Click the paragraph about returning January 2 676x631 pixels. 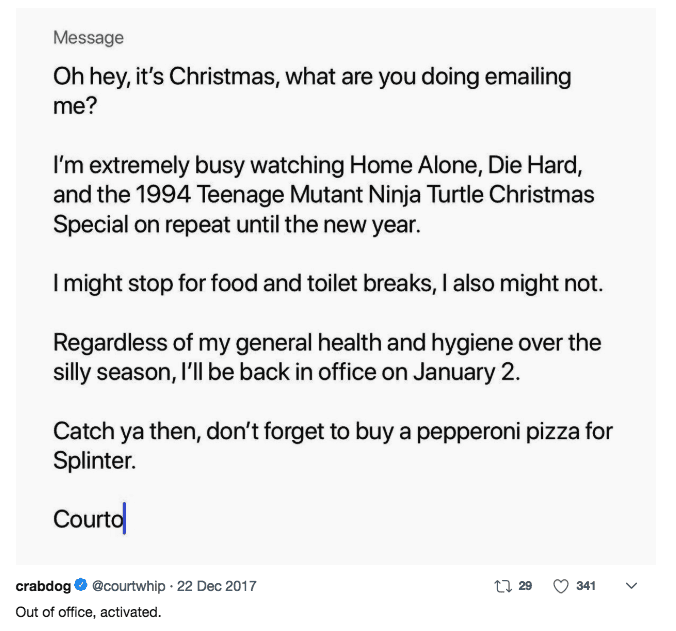pos(327,357)
